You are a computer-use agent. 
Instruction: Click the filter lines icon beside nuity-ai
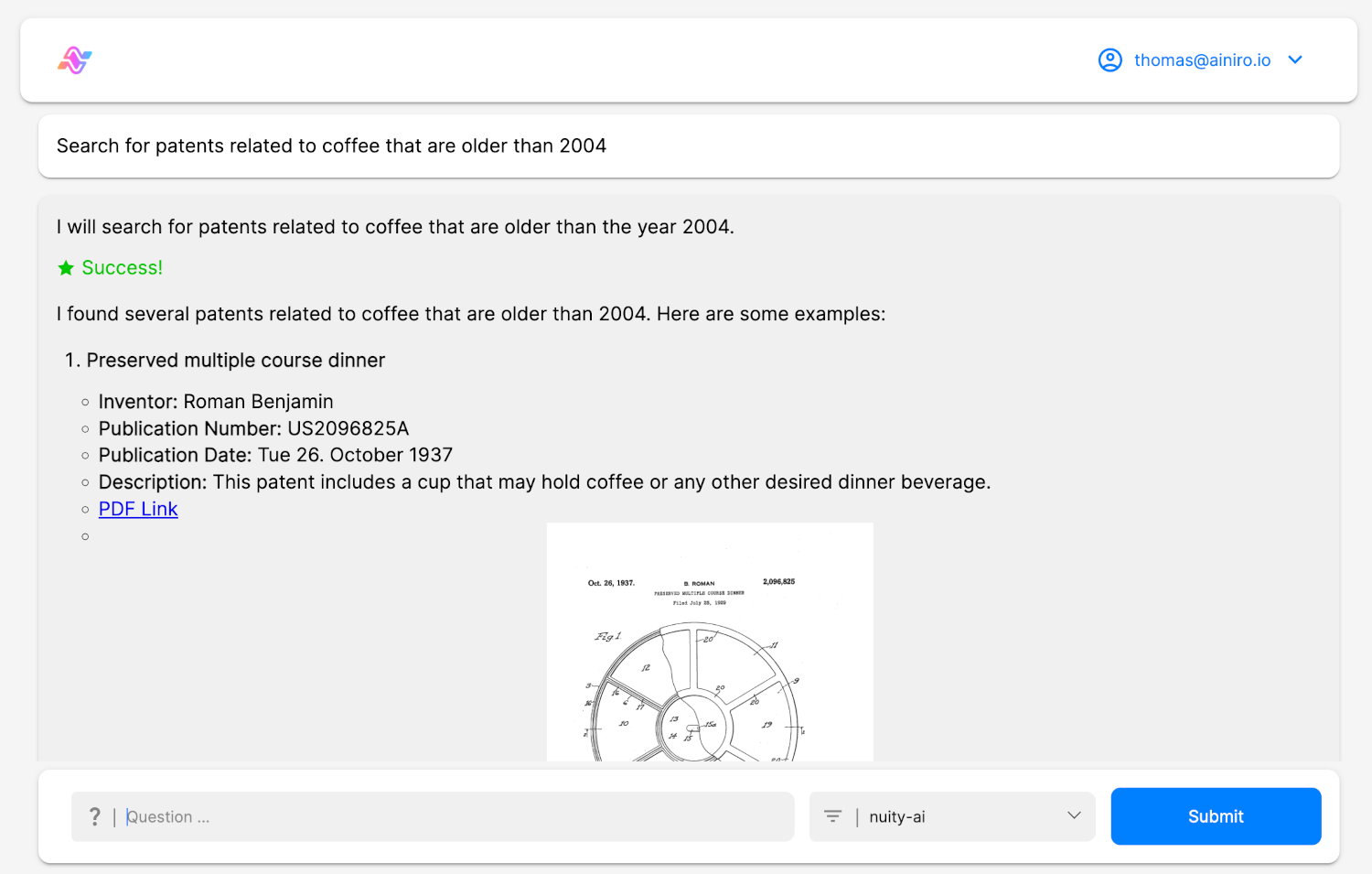point(832,816)
